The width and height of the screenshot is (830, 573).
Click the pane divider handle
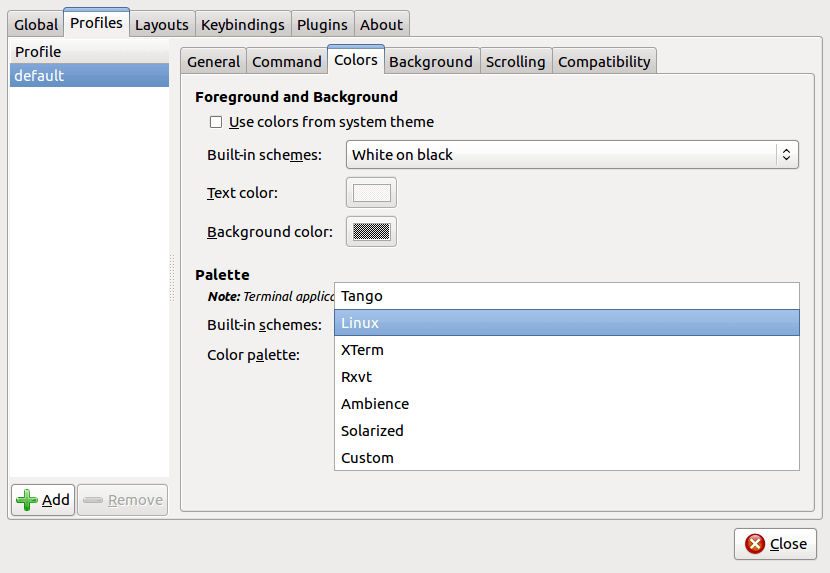click(172, 278)
